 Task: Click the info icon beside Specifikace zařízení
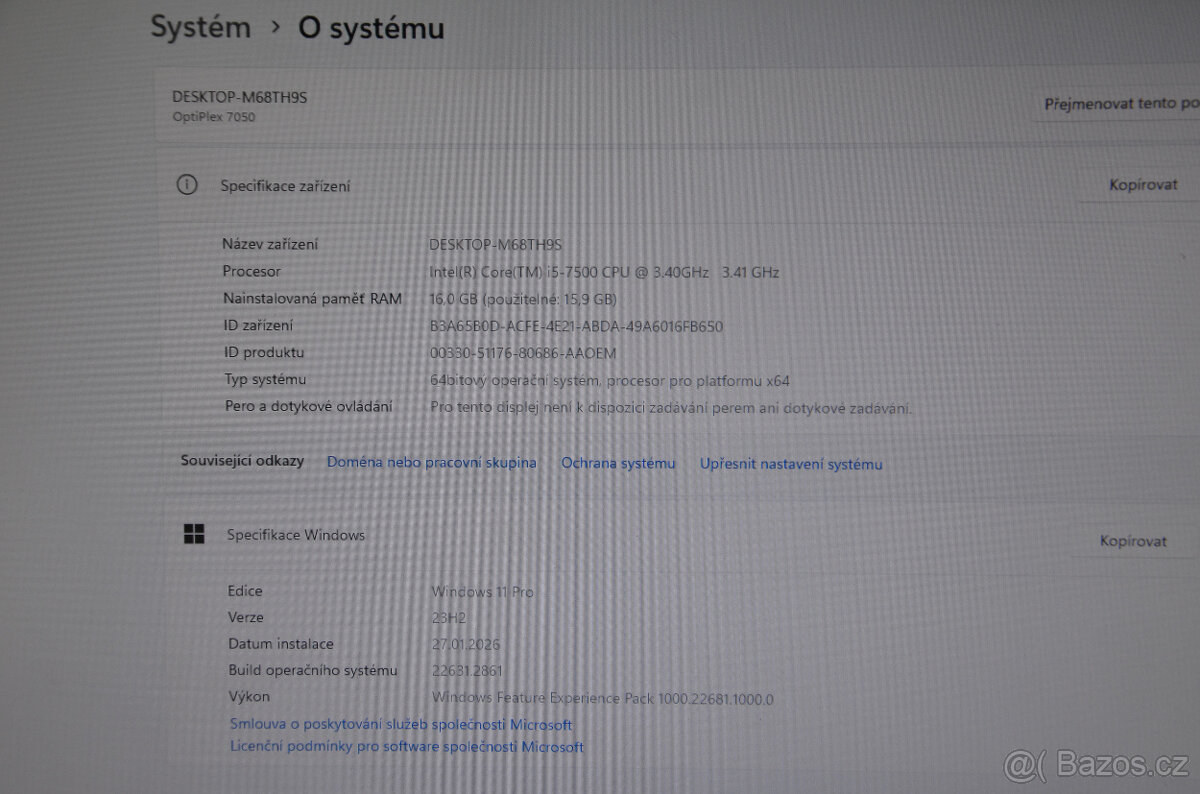pyautogui.click(x=186, y=184)
